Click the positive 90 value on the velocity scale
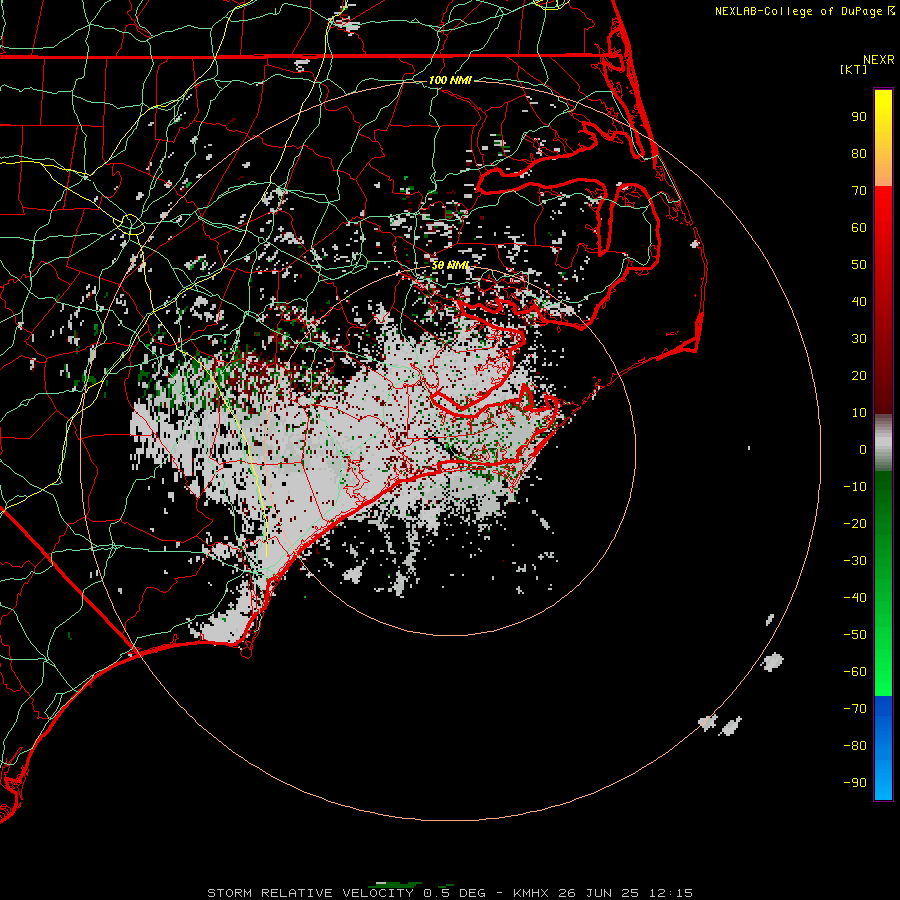Image resolution: width=900 pixels, height=900 pixels. (x=859, y=117)
